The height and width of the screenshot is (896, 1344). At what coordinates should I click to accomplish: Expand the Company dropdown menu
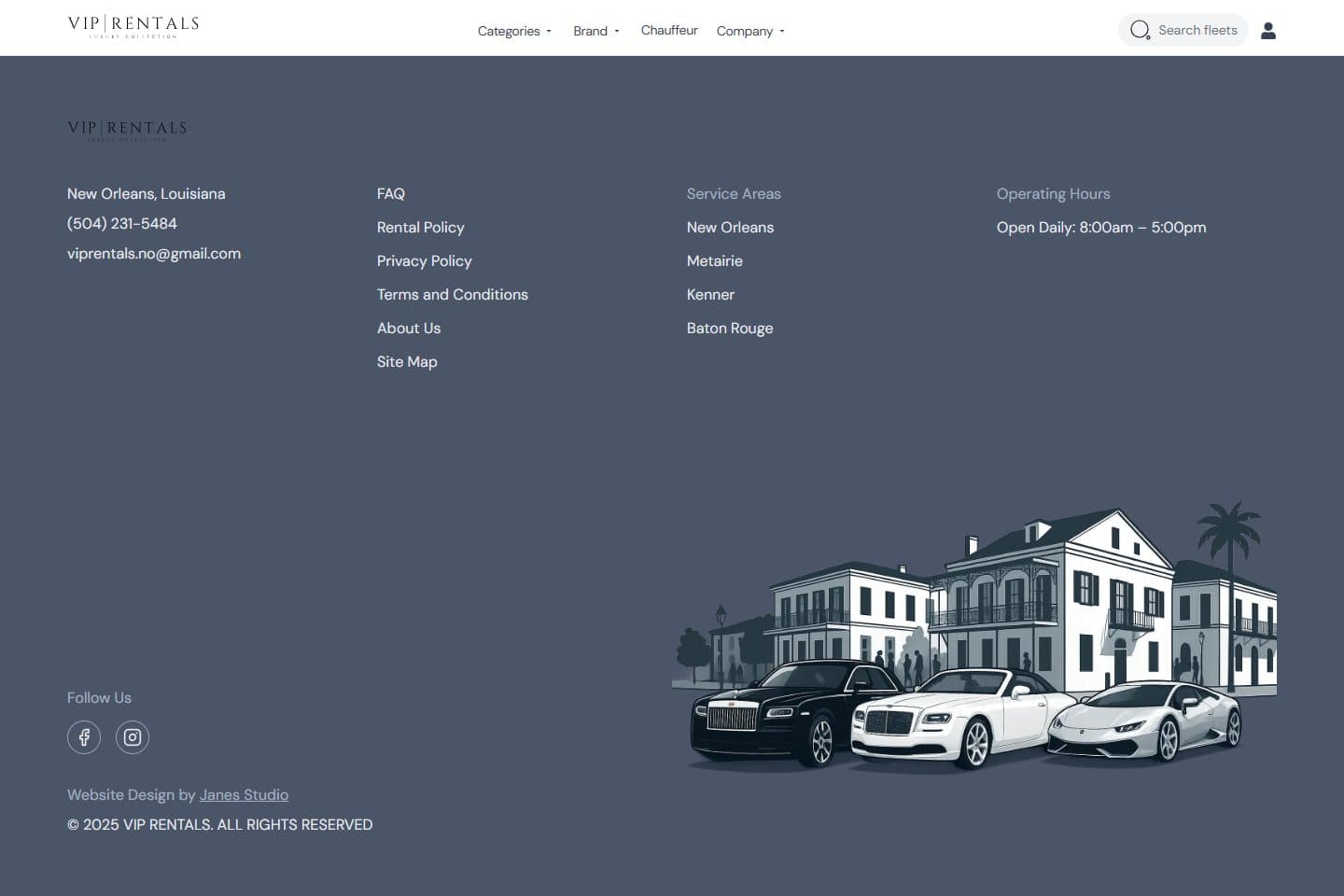[750, 31]
